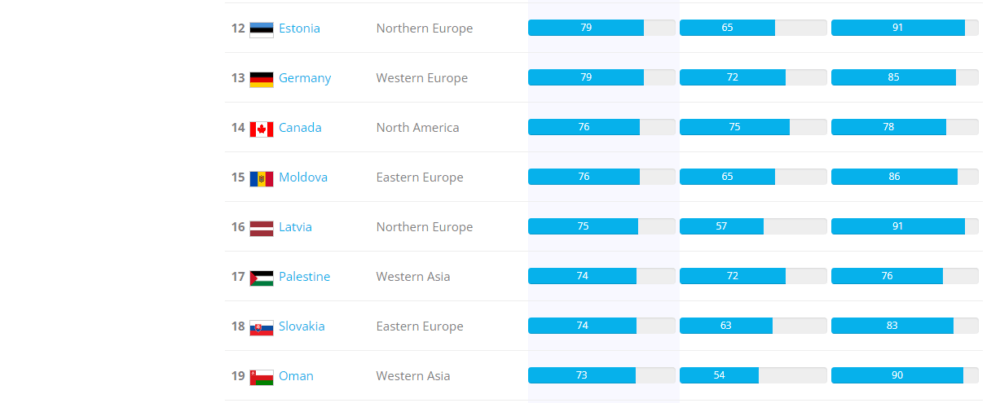1000x403 pixels.
Task: Open the Canada country link
Action: [x=300, y=127]
